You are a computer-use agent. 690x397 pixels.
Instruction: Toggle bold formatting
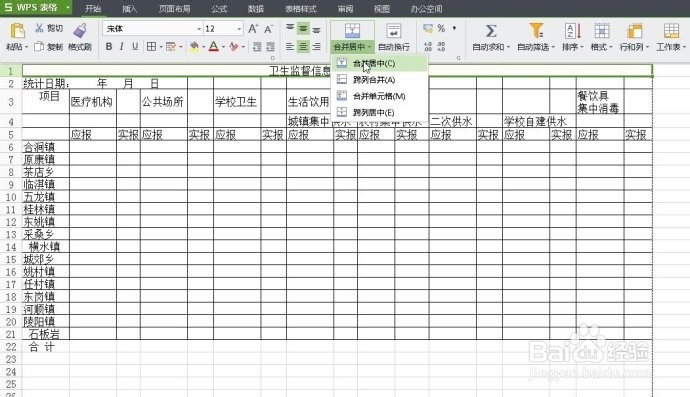(x=109, y=46)
